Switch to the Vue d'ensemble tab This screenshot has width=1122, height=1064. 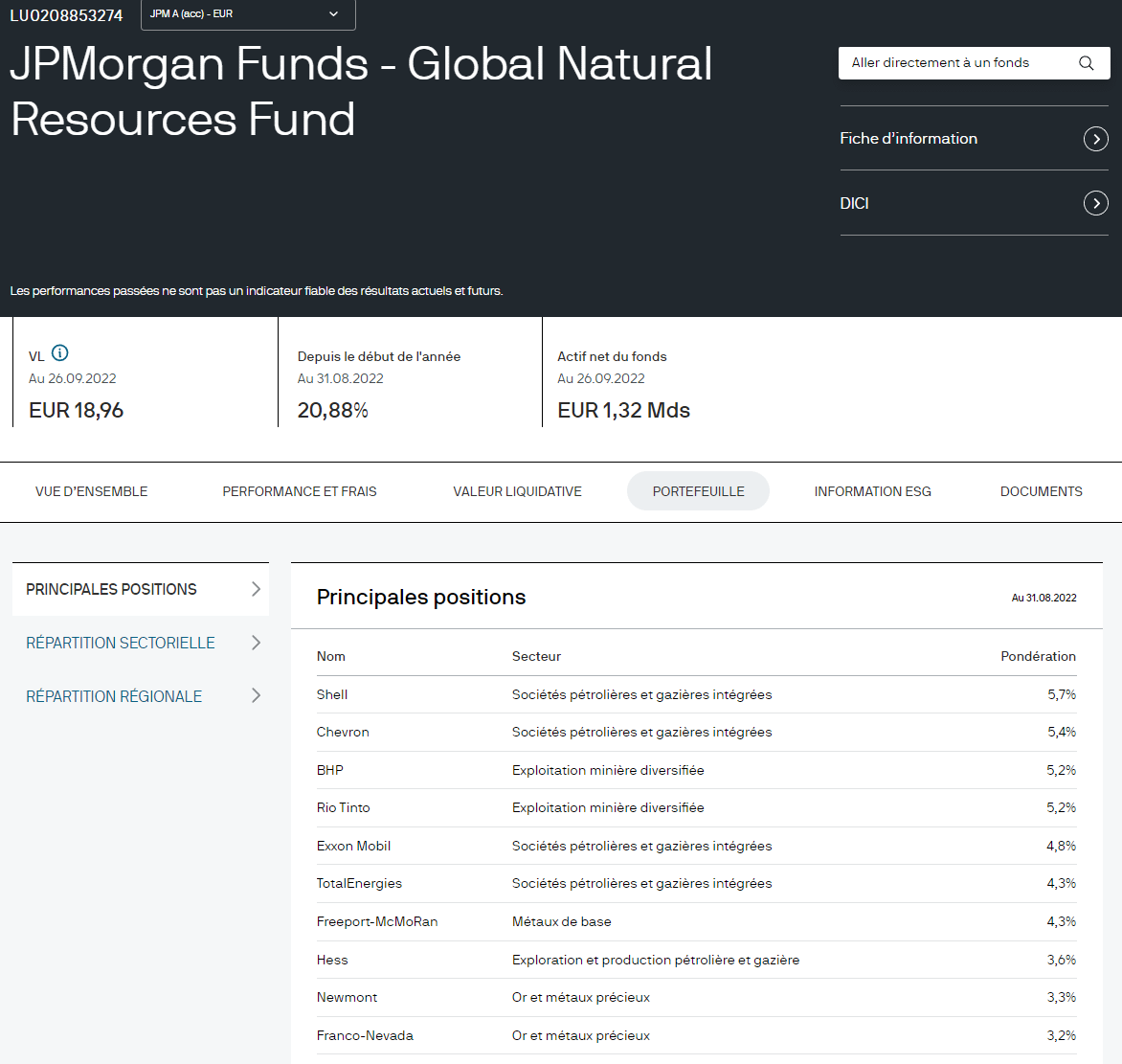tap(92, 491)
